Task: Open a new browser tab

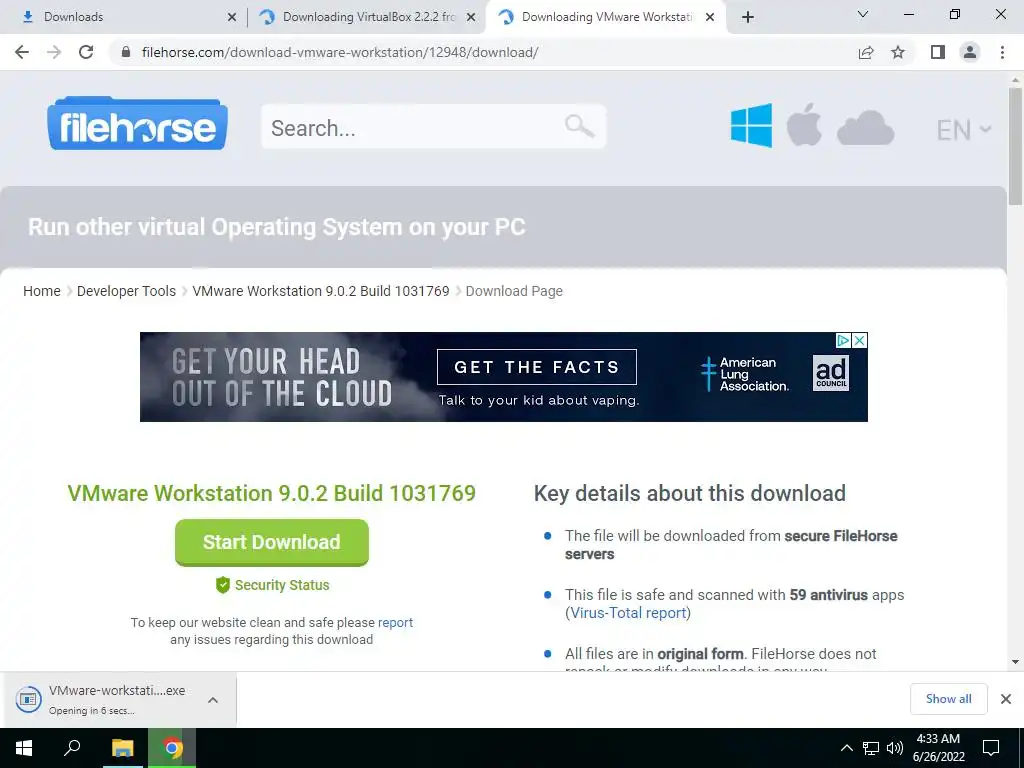Action: tap(748, 18)
